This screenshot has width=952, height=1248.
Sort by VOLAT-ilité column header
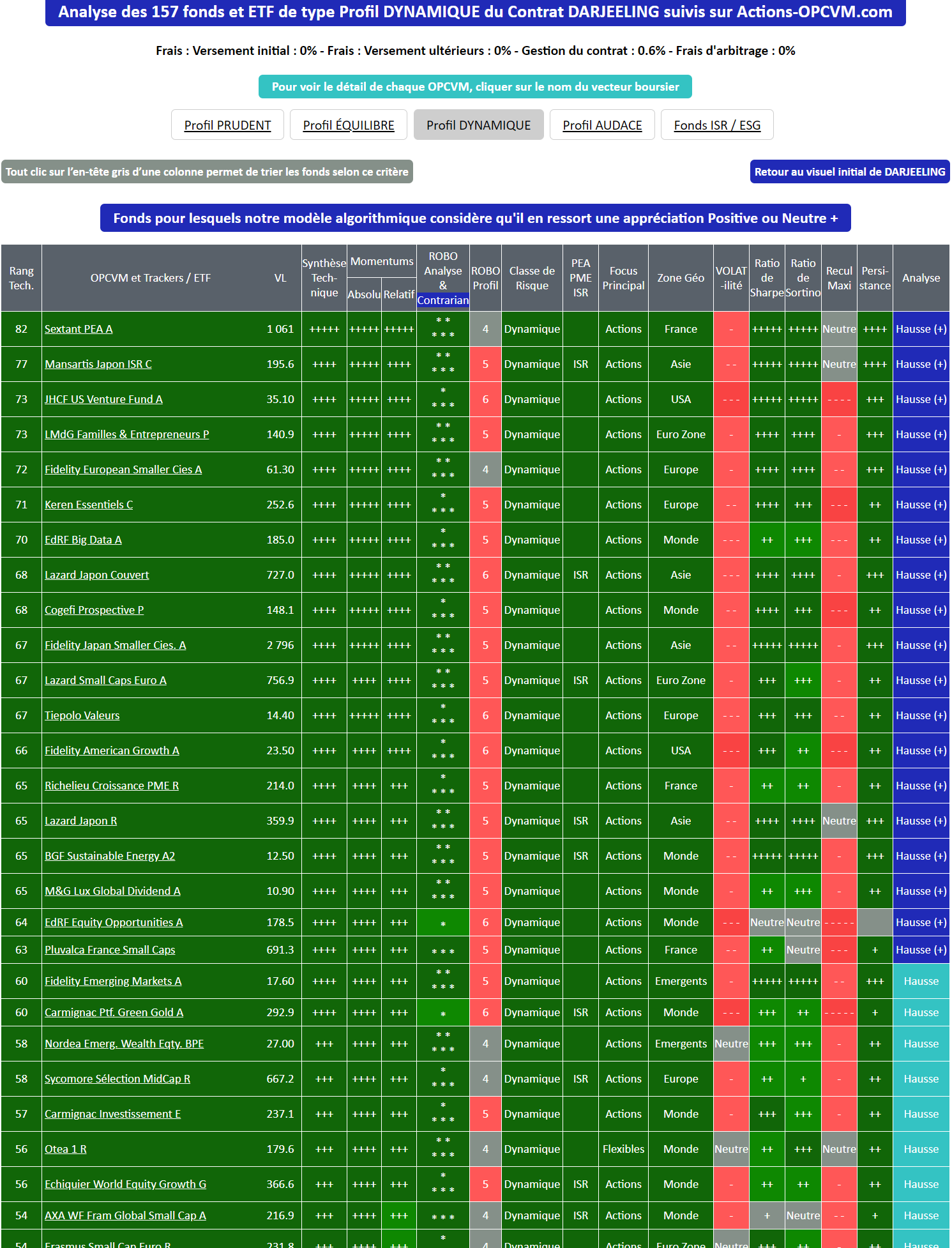(731, 278)
